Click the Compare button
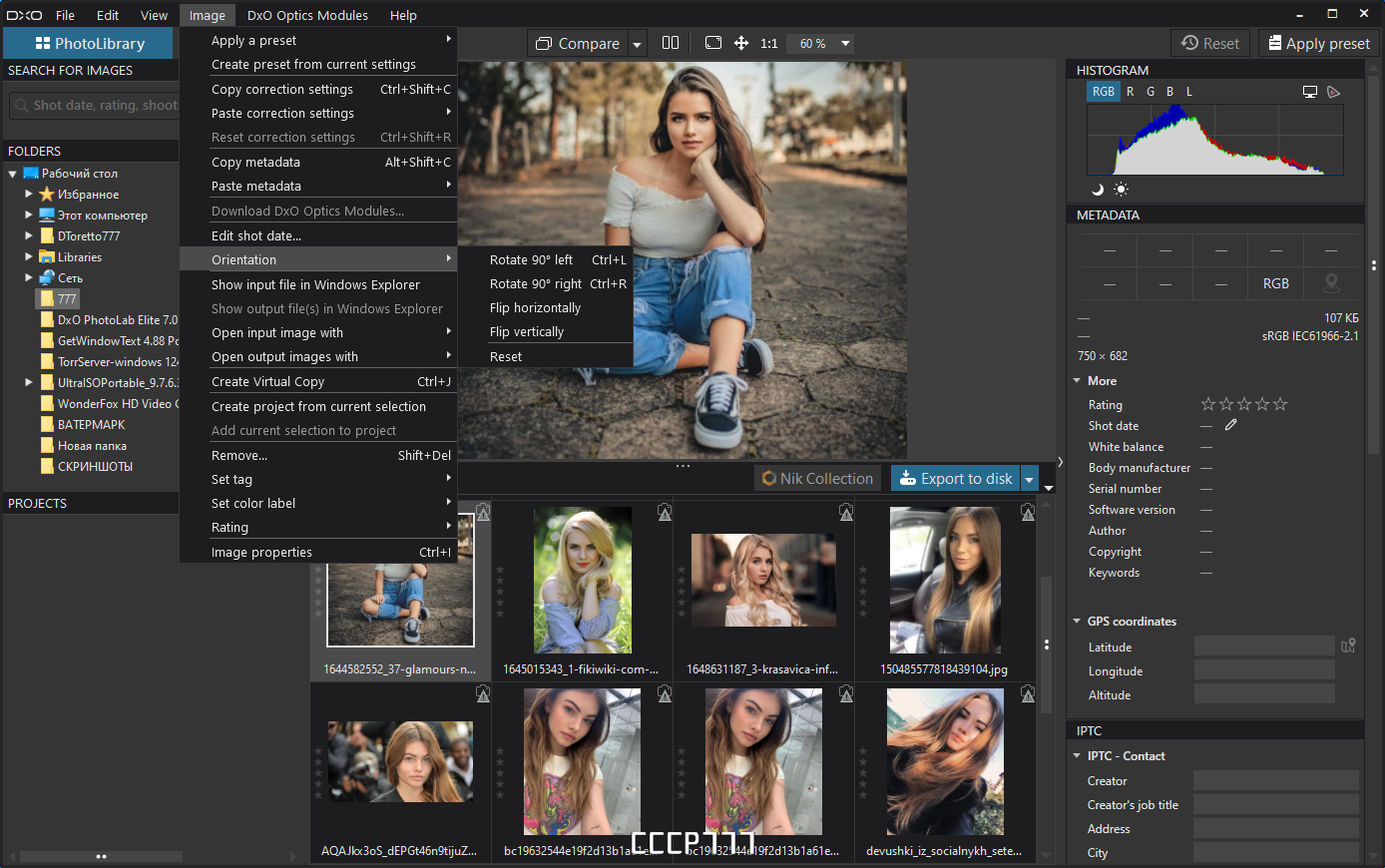Screen dimensions: 1385x868 click(579, 44)
